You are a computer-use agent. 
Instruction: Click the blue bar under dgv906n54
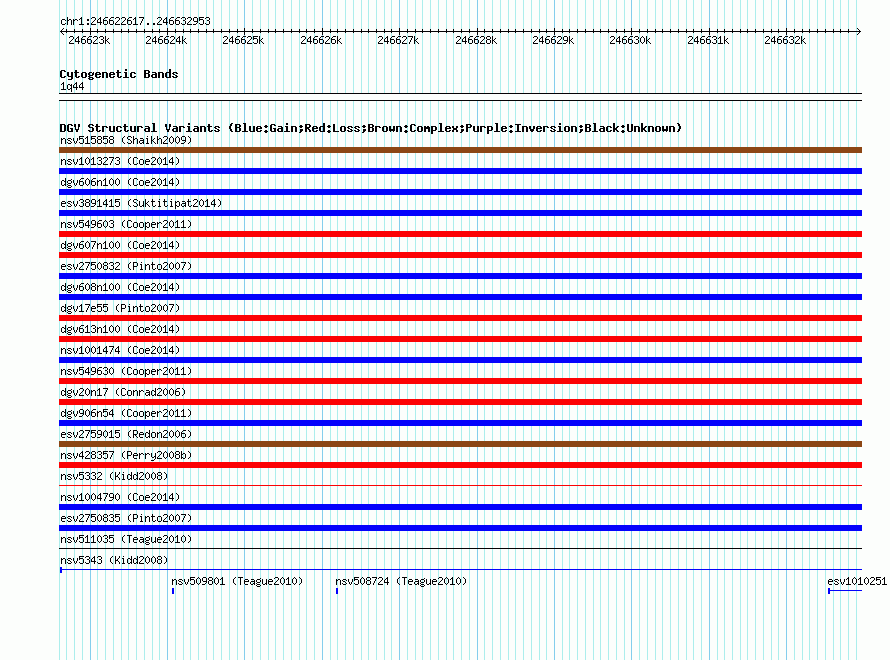pos(460,423)
